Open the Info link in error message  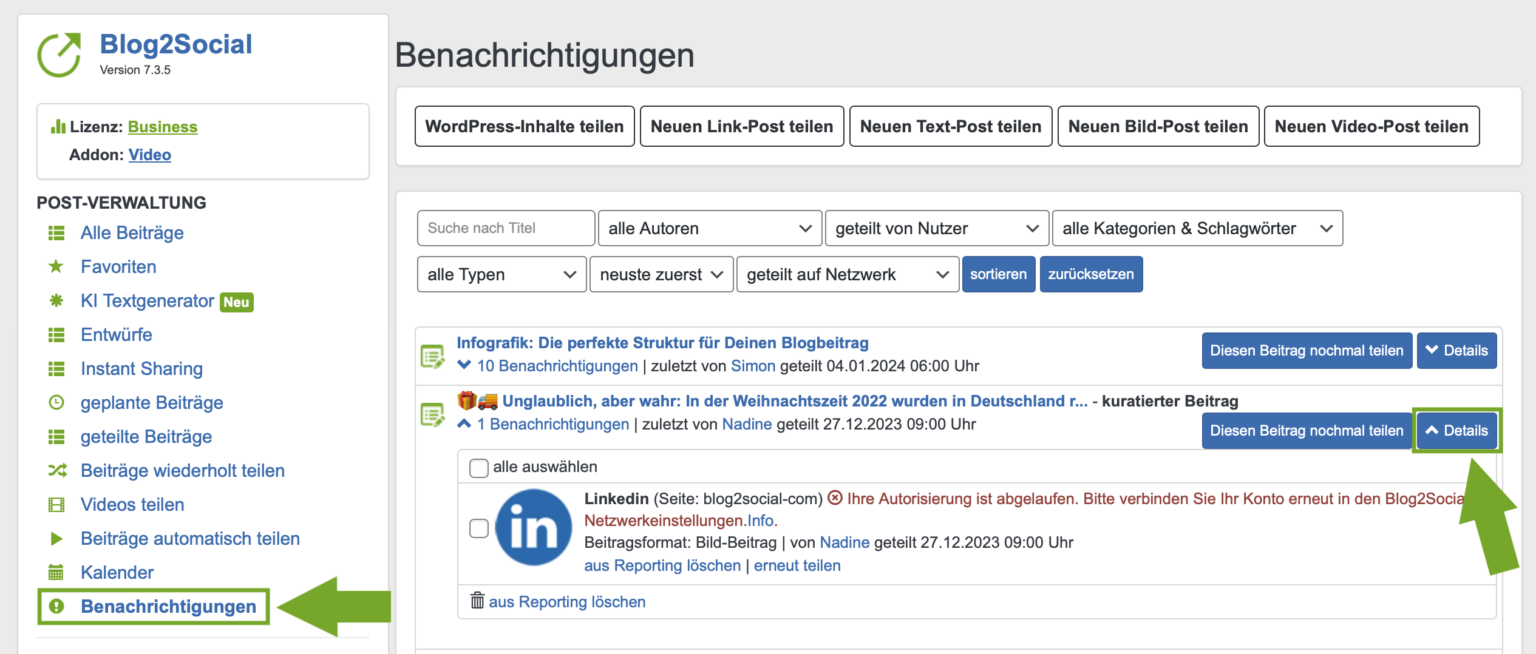pyautogui.click(x=761, y=520)
